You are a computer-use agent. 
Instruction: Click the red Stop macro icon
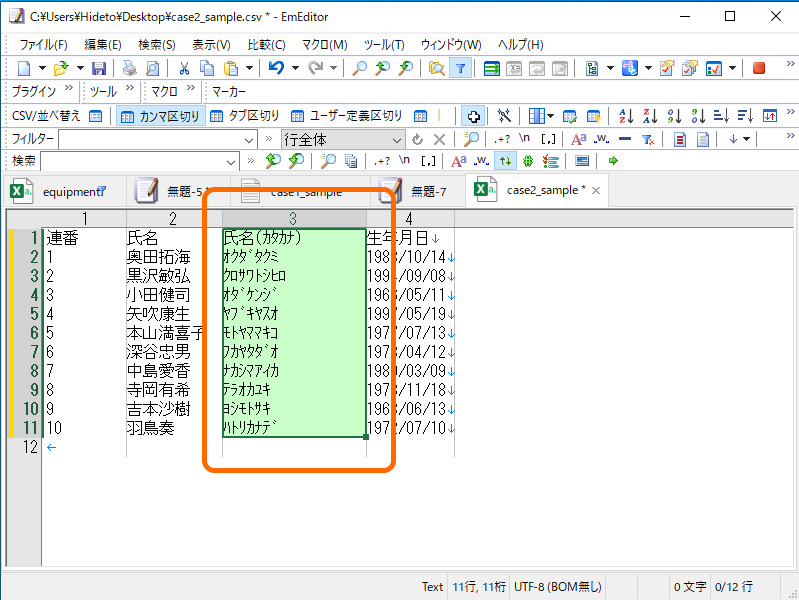(x=759, y=68)
